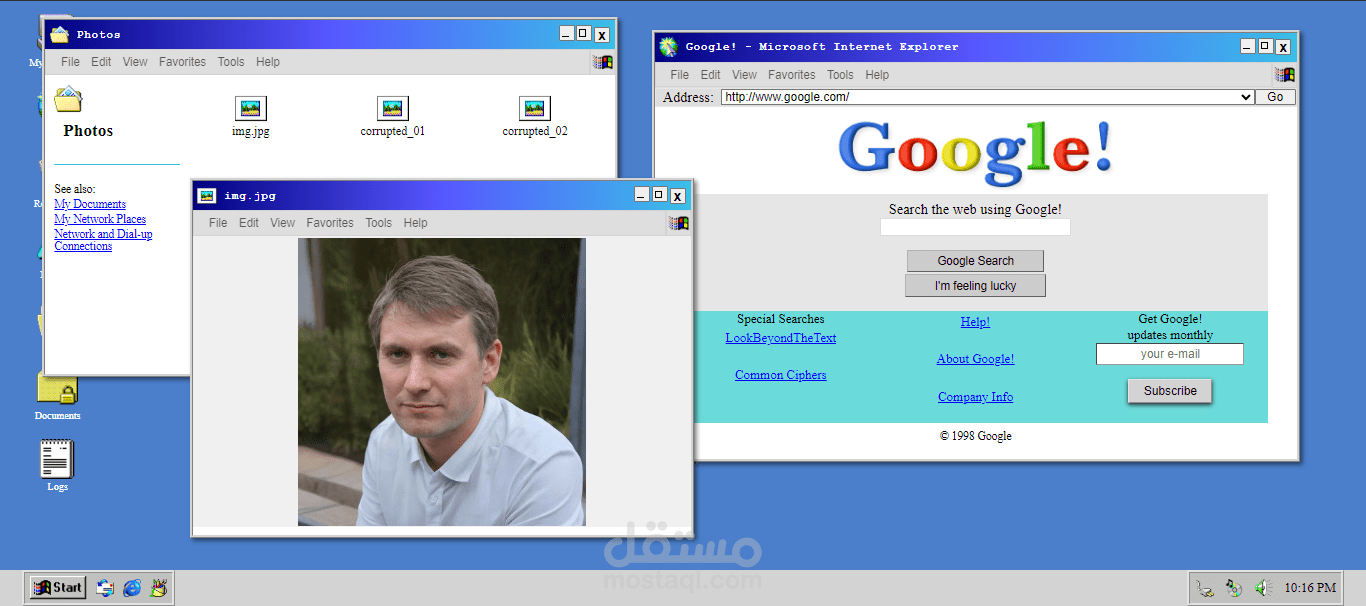Open the View menu in Photos window

click(135, 62)
